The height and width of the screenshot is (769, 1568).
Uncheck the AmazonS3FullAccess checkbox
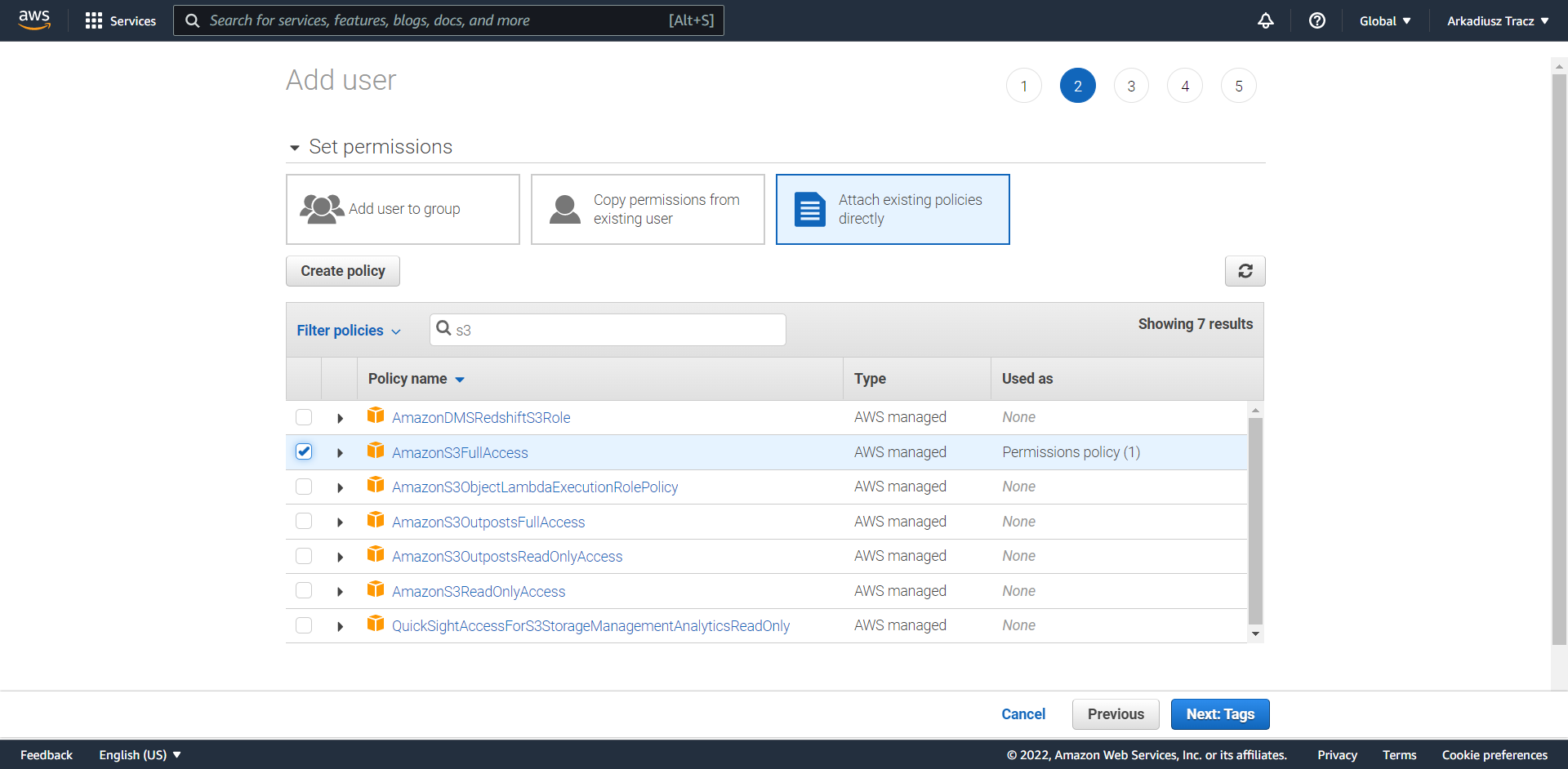click(x=304, y=451)
